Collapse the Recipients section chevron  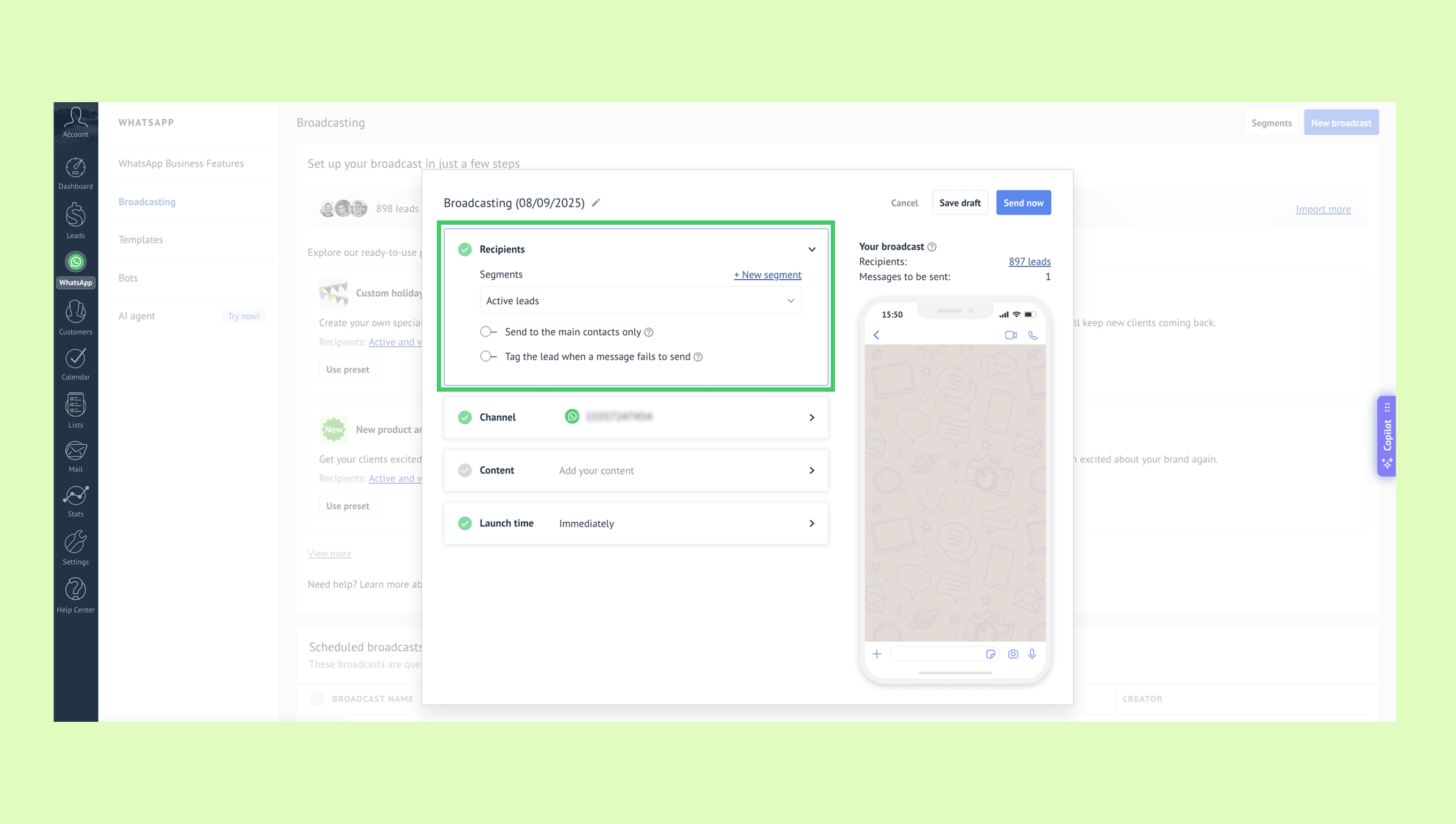click(x=811, y=249)
